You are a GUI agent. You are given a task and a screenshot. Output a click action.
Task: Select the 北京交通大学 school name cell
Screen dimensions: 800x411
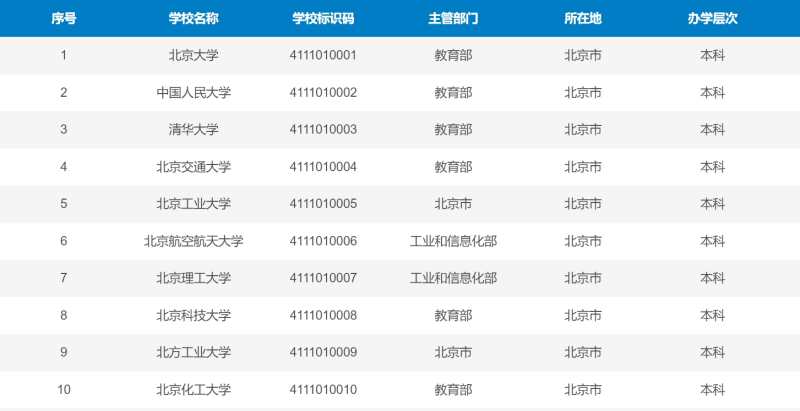[194, 167]
